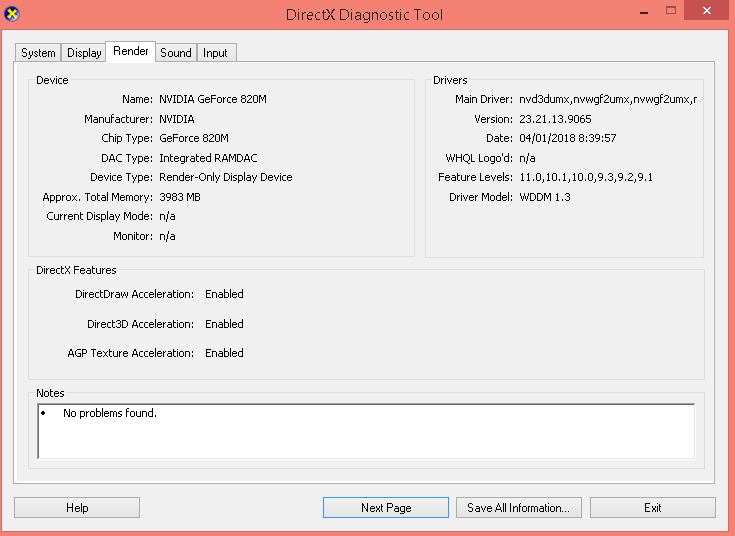
Task: Click the Help button
Action: coord(77,507)
